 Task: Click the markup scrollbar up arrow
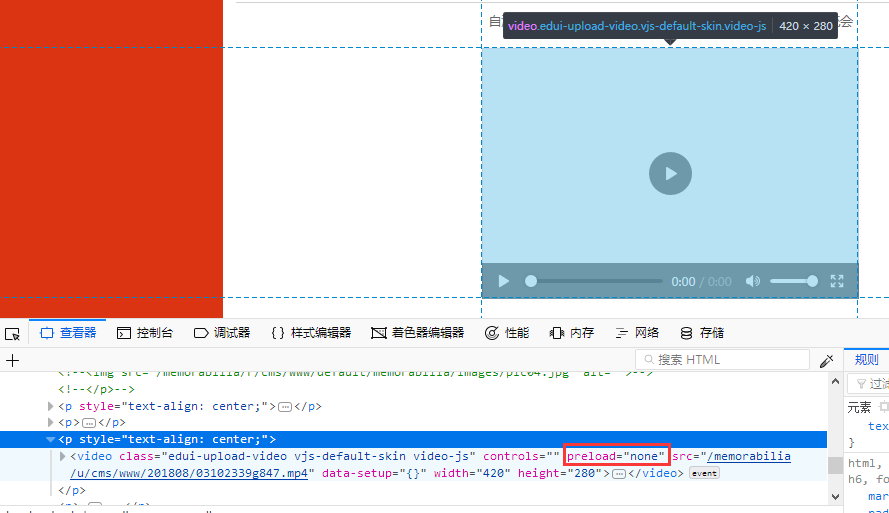click(835, 381)
